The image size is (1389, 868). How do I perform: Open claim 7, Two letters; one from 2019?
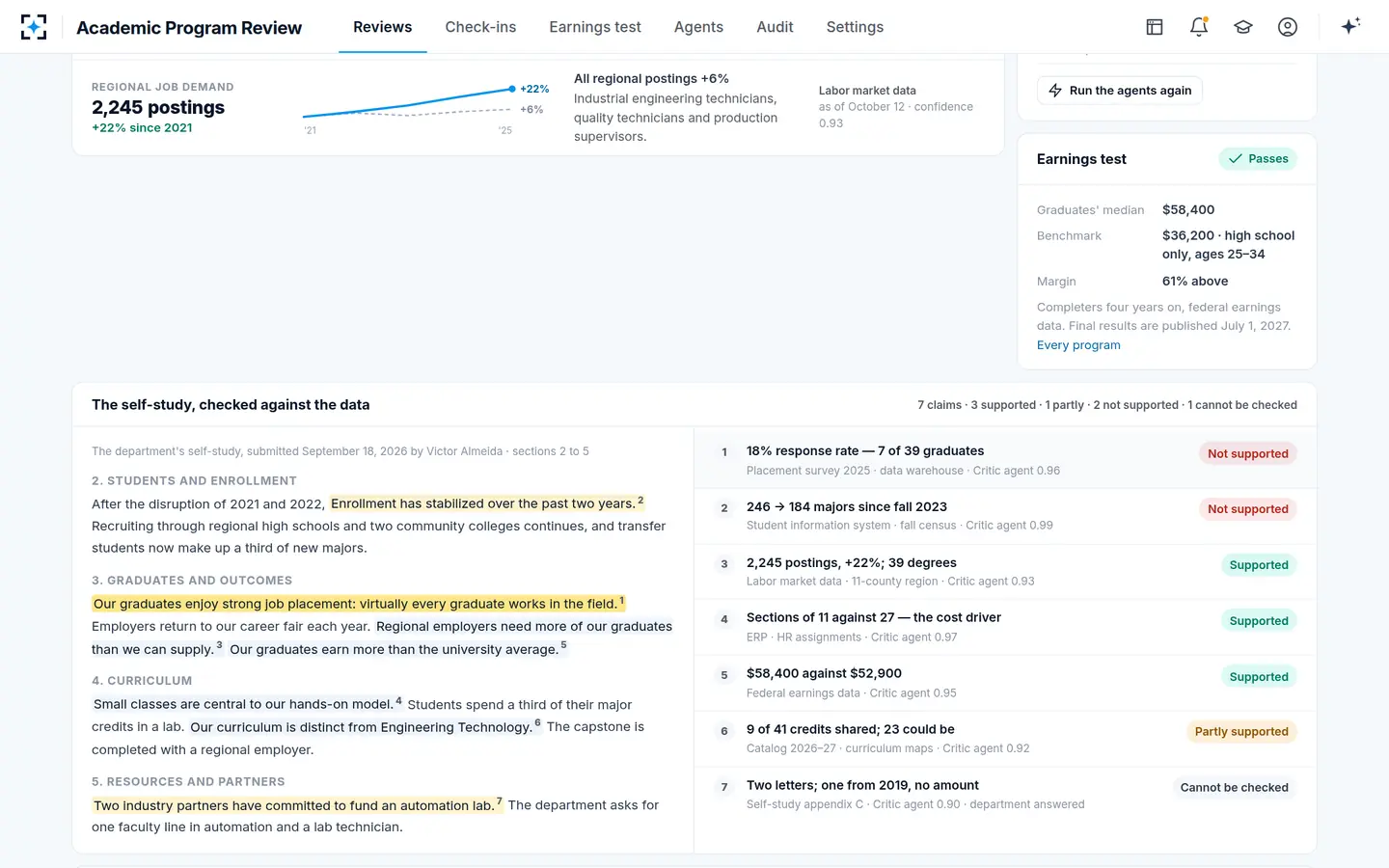1005,795
